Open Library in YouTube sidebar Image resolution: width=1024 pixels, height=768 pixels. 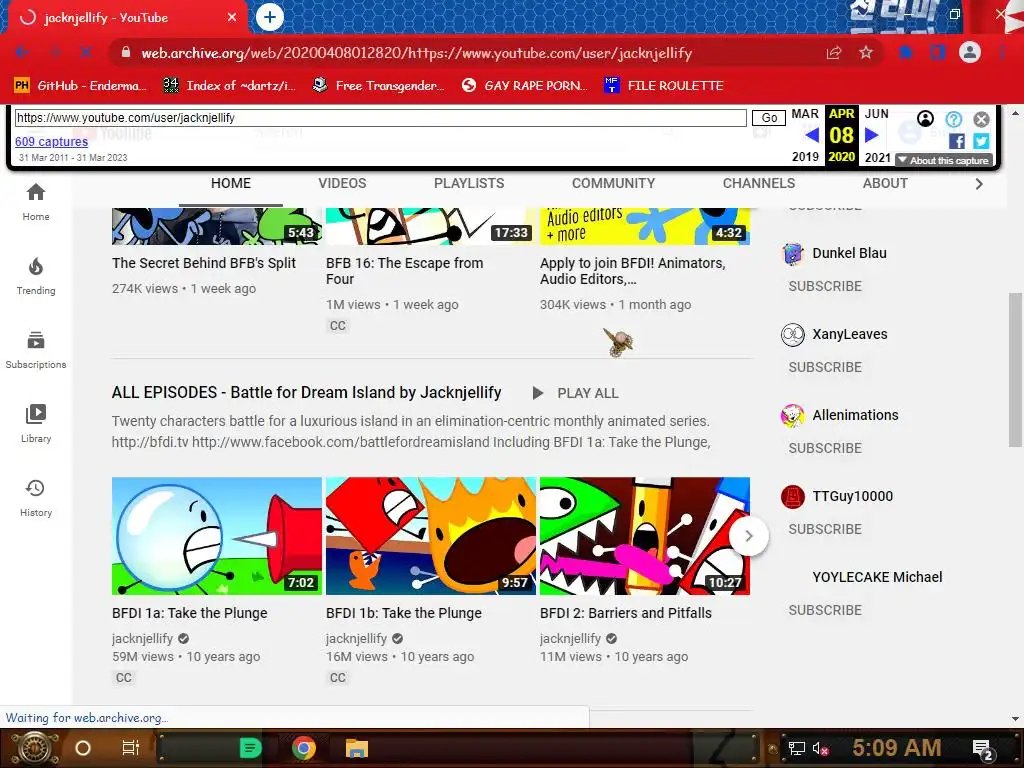pyautogui.click(x=36, y=424)
